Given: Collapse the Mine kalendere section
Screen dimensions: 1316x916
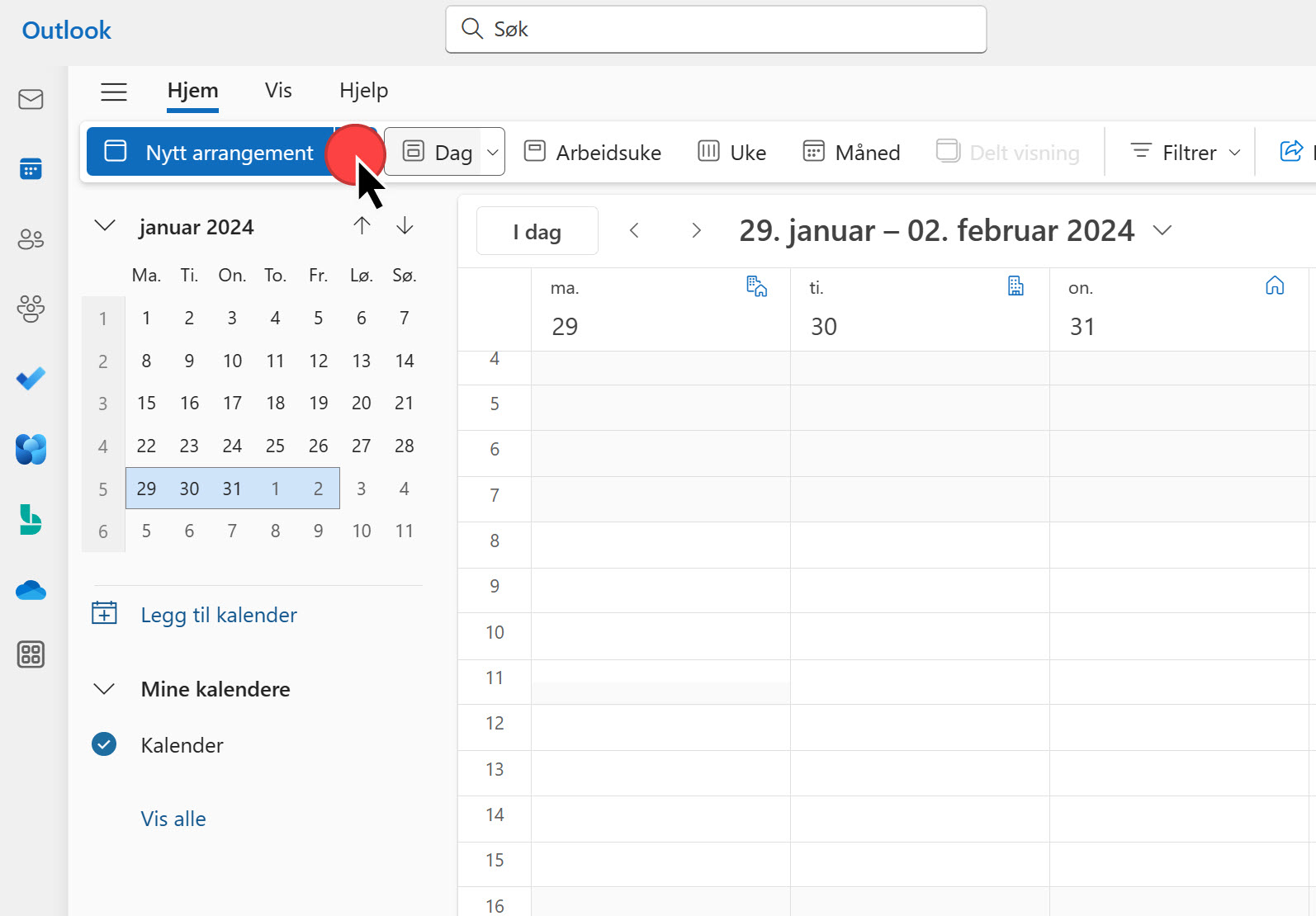Looking at the screenshot, I should [104, 689].
